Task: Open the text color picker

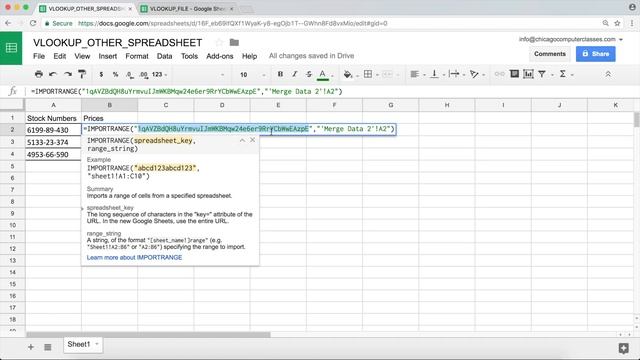Action: (x=323, y=74)
